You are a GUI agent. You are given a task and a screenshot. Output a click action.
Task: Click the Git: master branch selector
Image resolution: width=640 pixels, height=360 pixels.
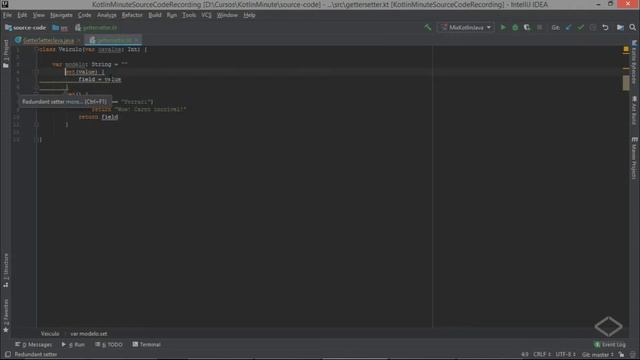598,354
